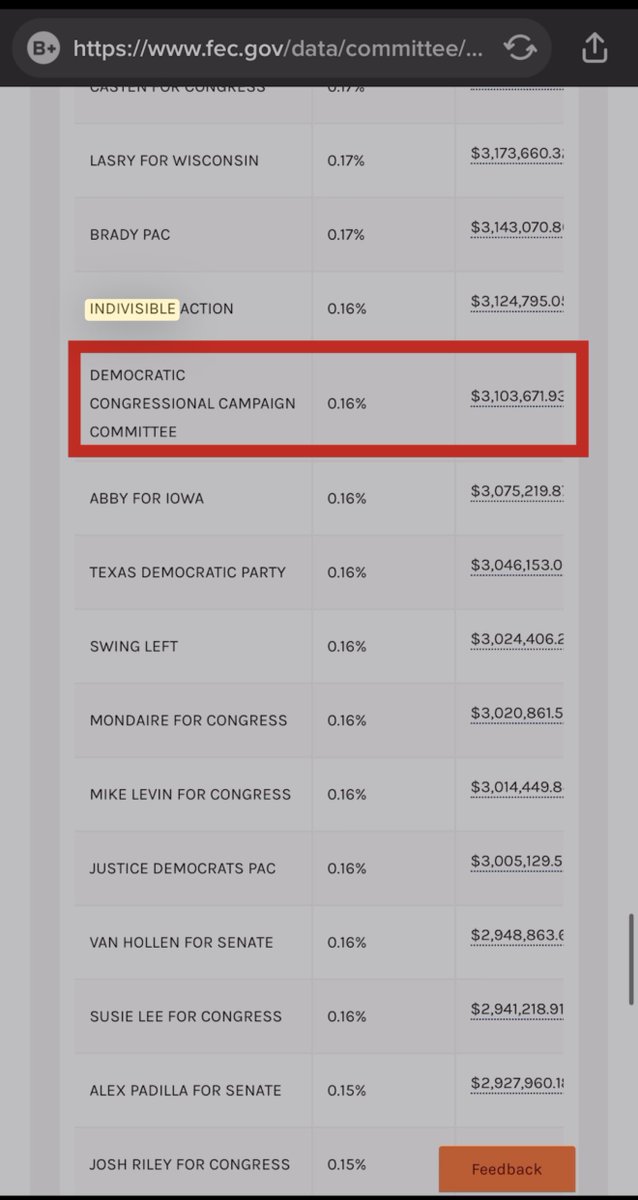Select Susie Lee for Congress amount link

pyautogui.click(x=517, y=1008)
